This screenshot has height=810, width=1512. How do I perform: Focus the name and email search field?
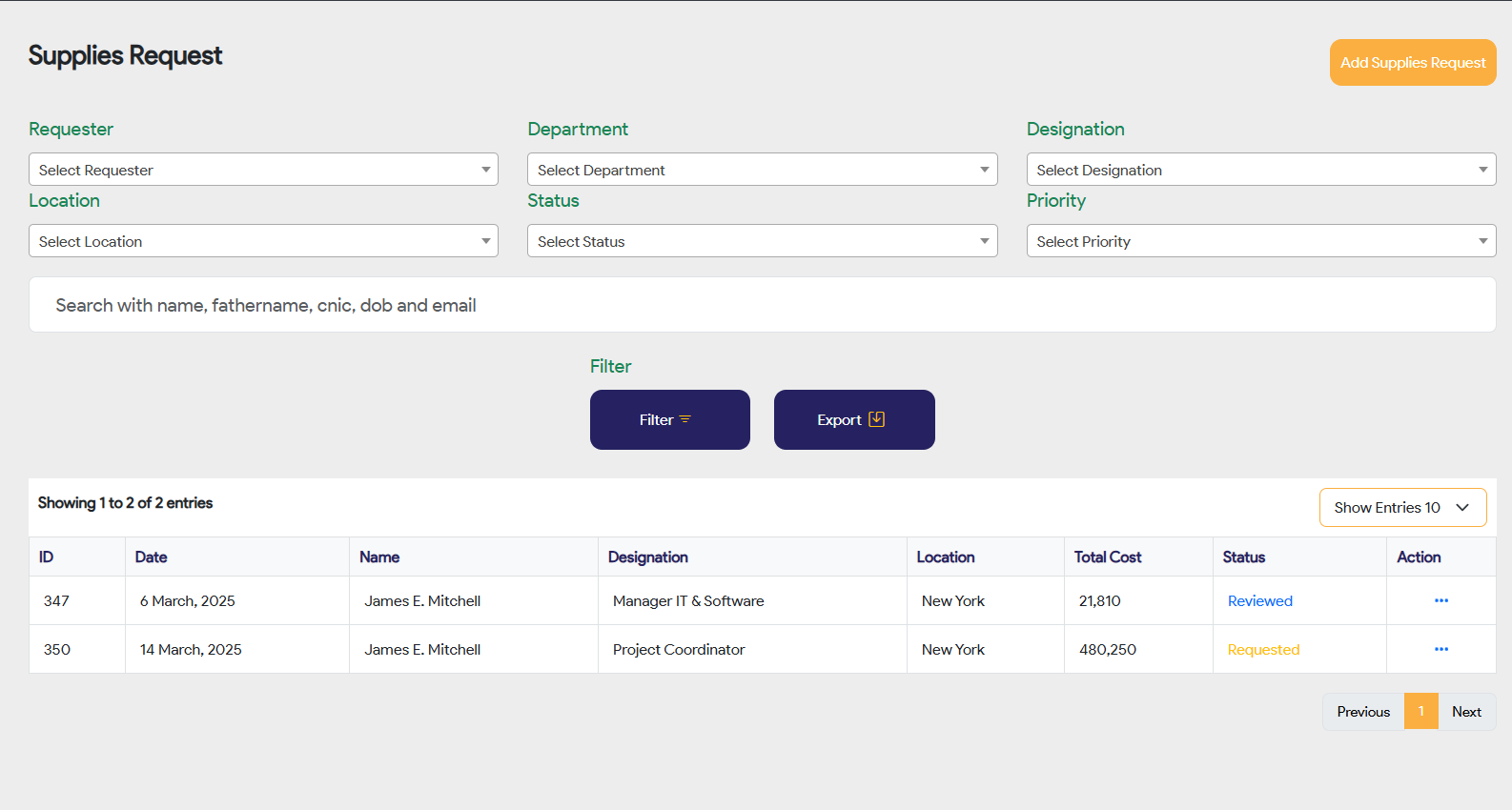[x=762, y=305]
